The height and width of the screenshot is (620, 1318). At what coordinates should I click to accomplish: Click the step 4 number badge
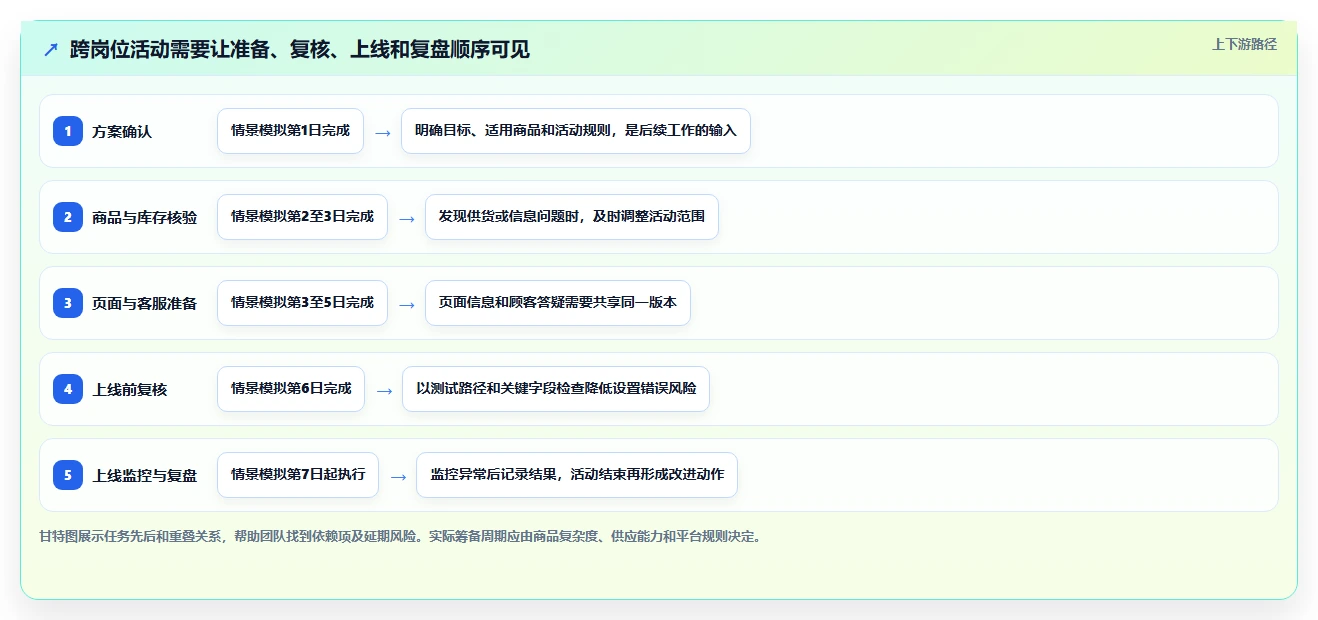[x=68, y=389]
